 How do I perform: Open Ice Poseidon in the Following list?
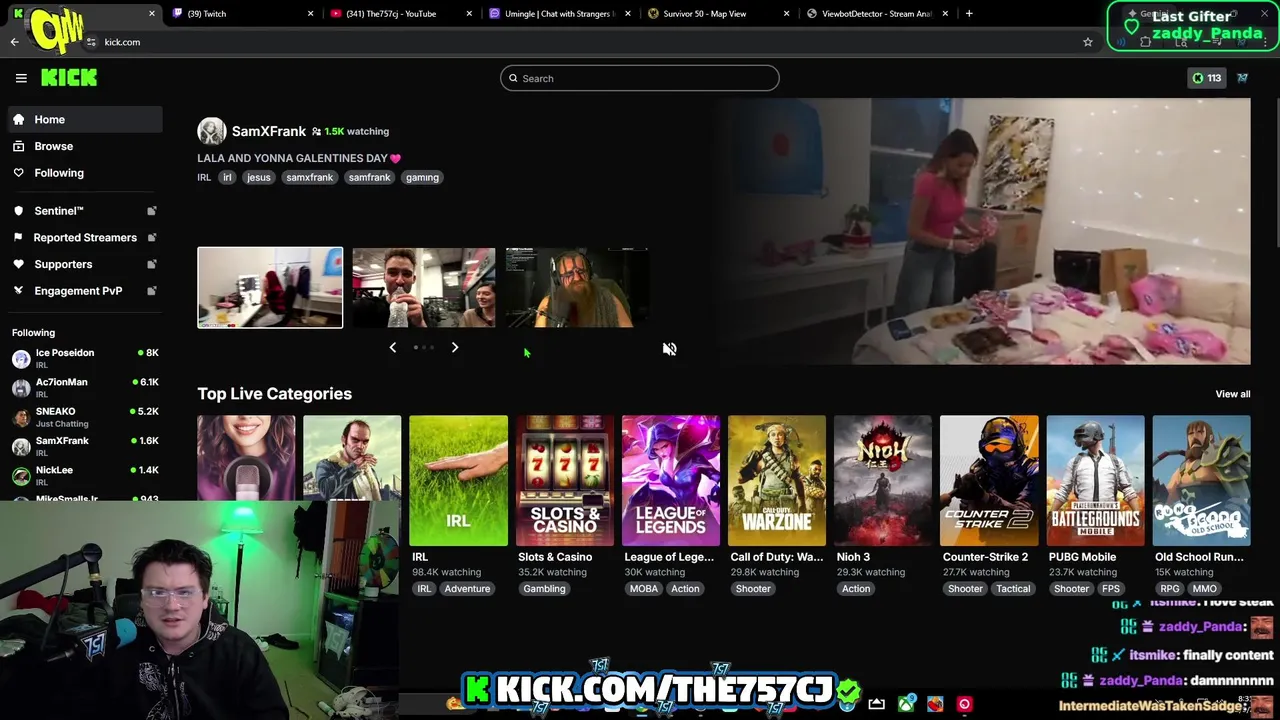click(x=84, y=358)
